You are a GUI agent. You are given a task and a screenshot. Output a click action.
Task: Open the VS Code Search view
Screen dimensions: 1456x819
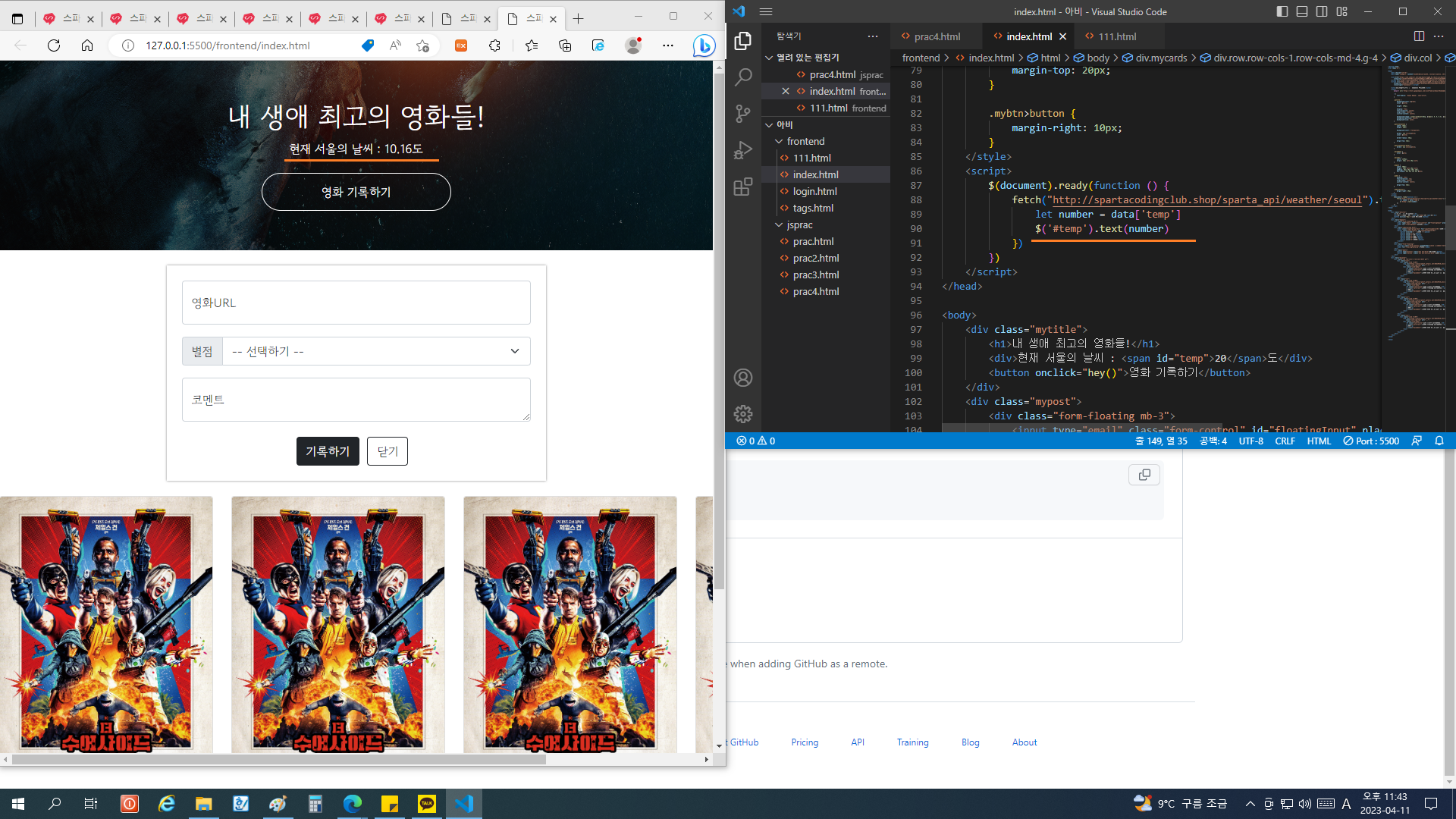tap(743, 77)
